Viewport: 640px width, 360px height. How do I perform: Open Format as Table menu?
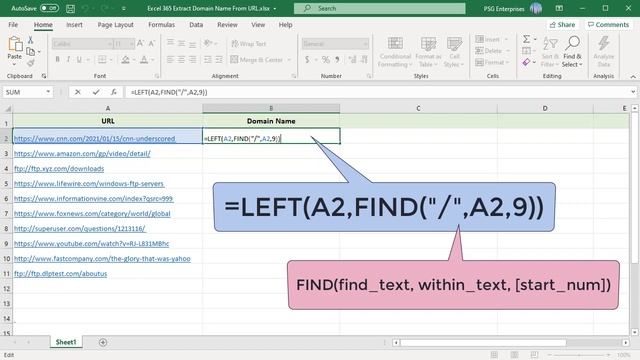point(428,52)
